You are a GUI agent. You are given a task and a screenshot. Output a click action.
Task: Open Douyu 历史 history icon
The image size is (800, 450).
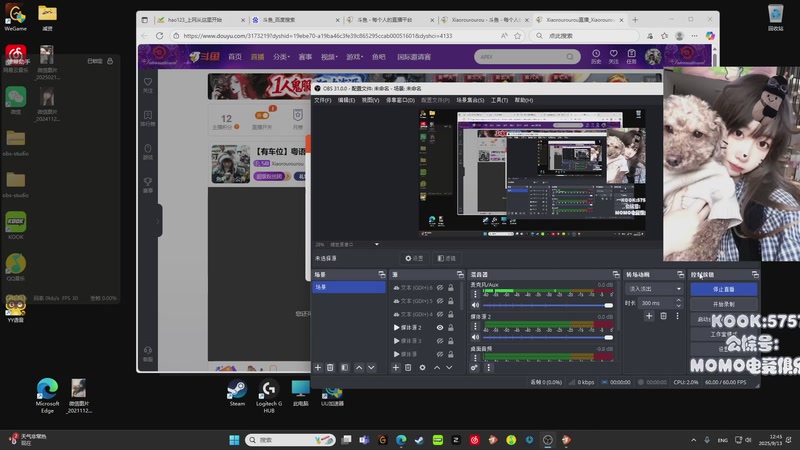tap(596, 56)
